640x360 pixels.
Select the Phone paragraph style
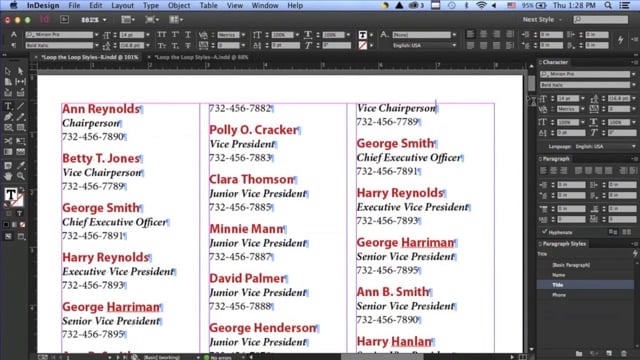pyautogui.click(x=559, y=295)
